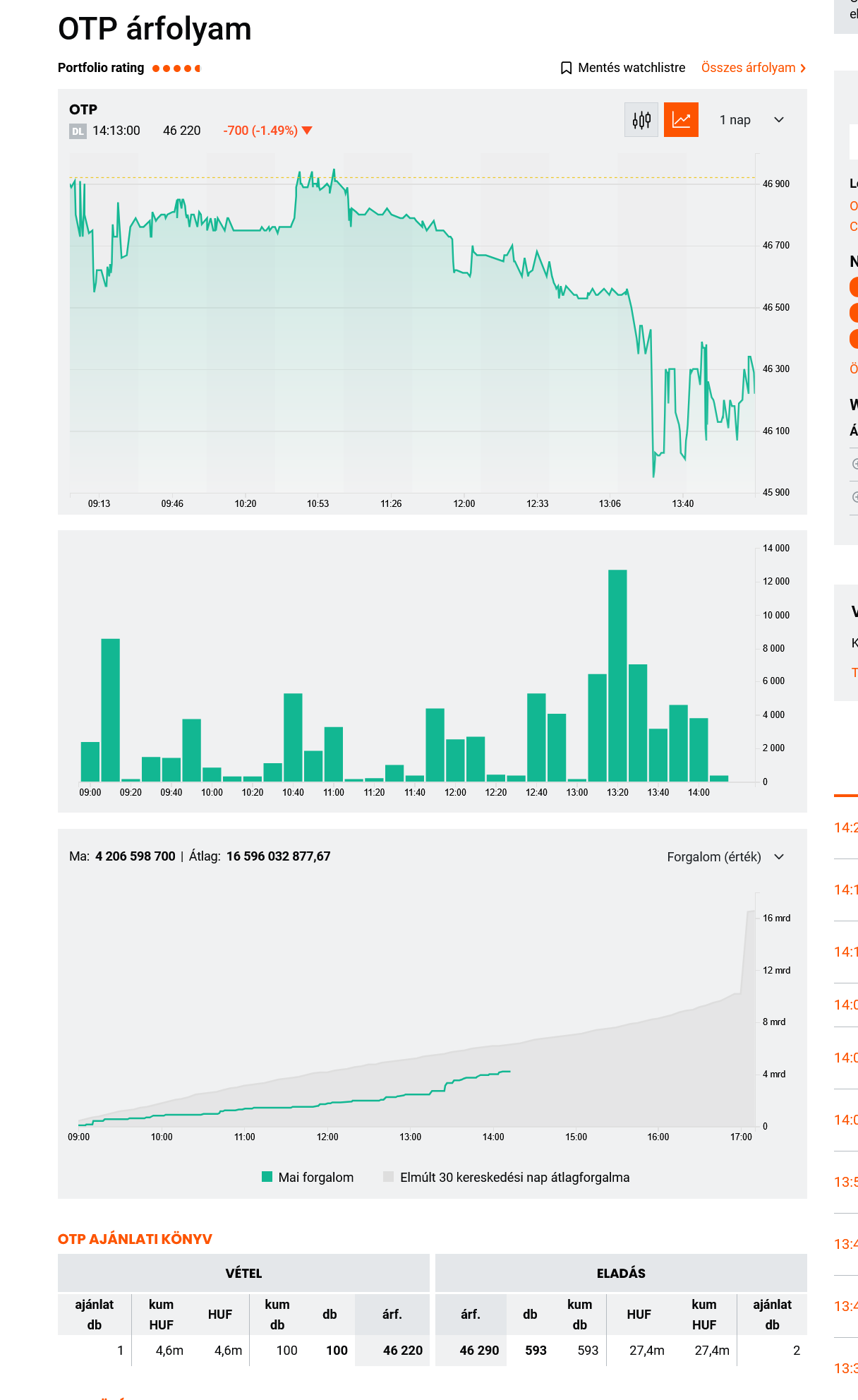Switch to candlestick chart view
The image size is (858, 1400).
point(641,120)
